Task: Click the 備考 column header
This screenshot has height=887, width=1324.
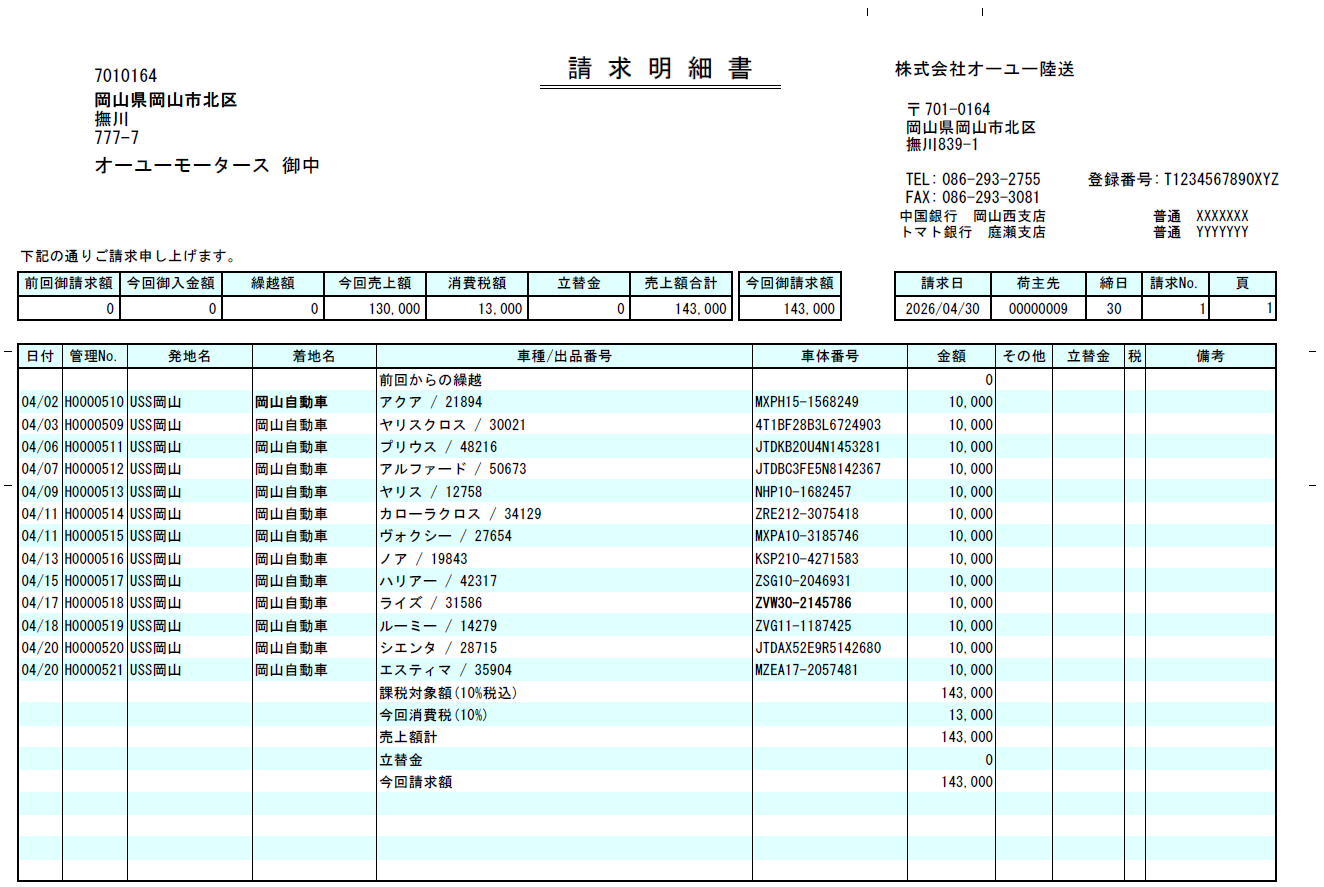Action: [x=1210, y=356]
